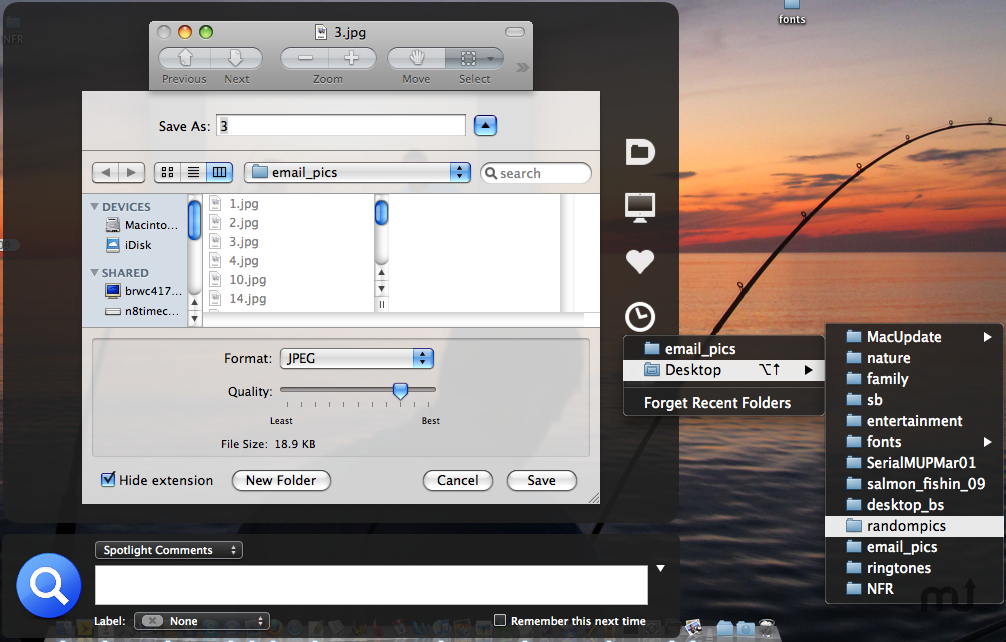This screenshot has width=1006, height=642.
Task: Select entertainment folder in submenu
Action: point(914,421)
